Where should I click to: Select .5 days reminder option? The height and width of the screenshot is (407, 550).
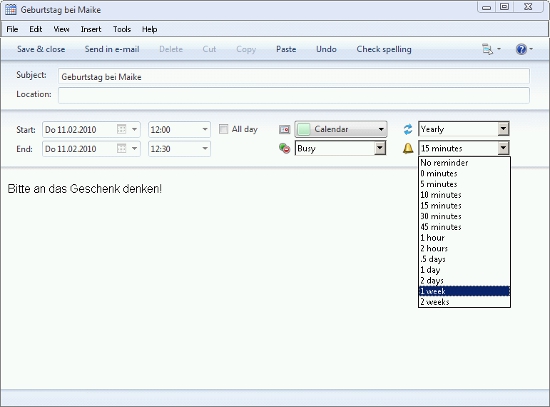(464, 259)
